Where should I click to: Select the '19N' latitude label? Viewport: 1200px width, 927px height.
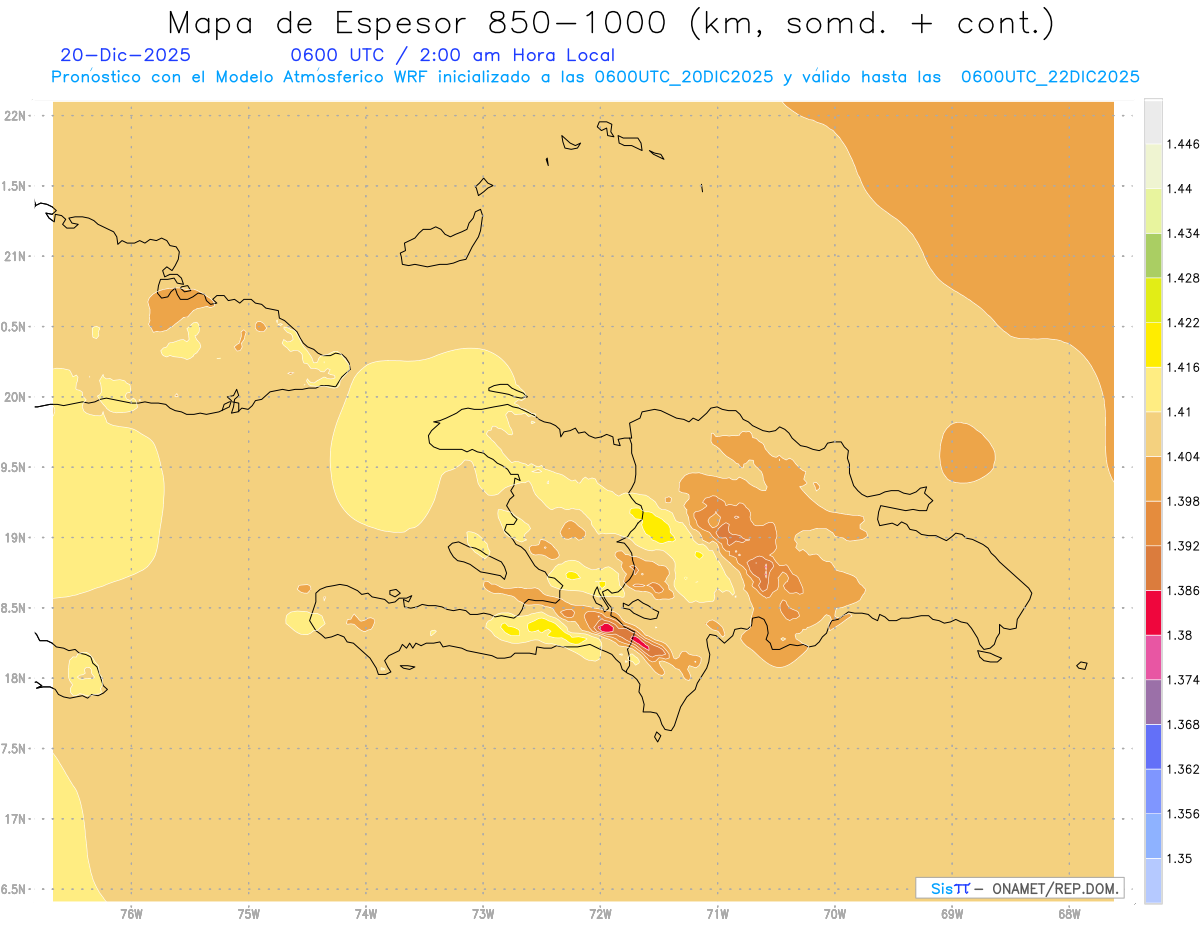pyautogui.click(x=15, y=538)
